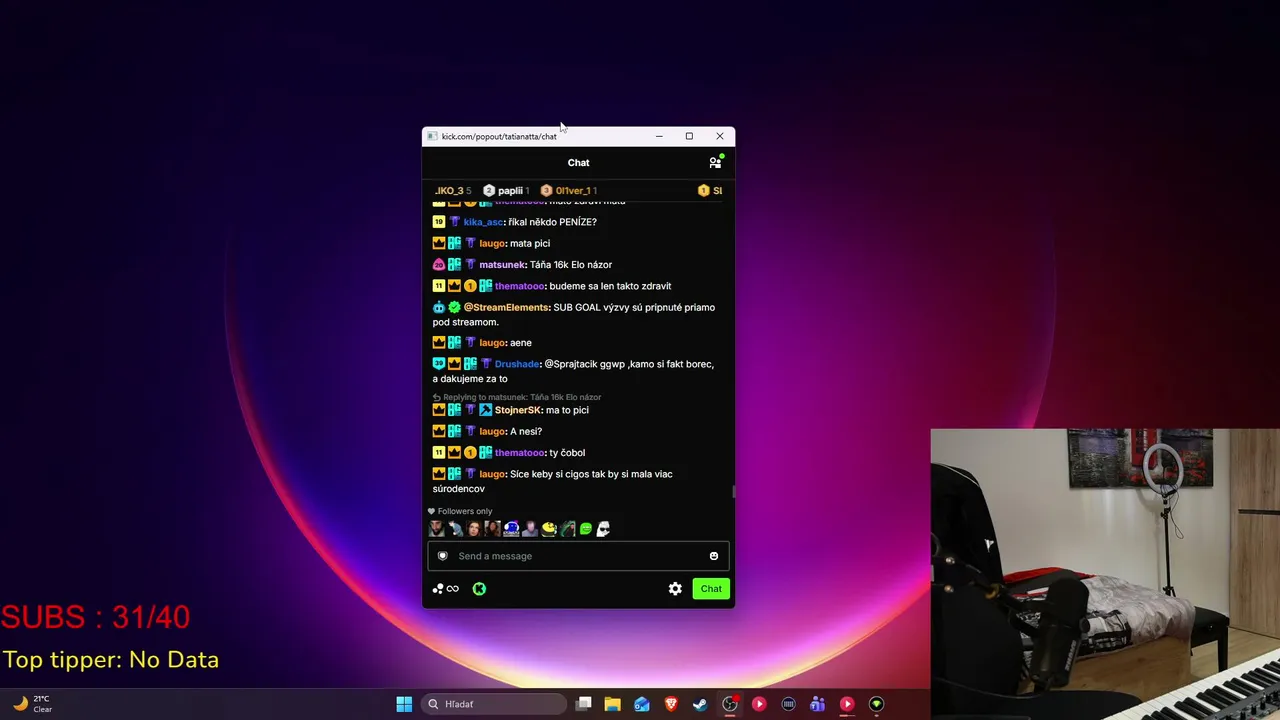The height and width of the screenshot is (720, 1280).
Task: Click the popout window address kick.com/popout/tatianatta/chat
Action: tap(499, 136)
